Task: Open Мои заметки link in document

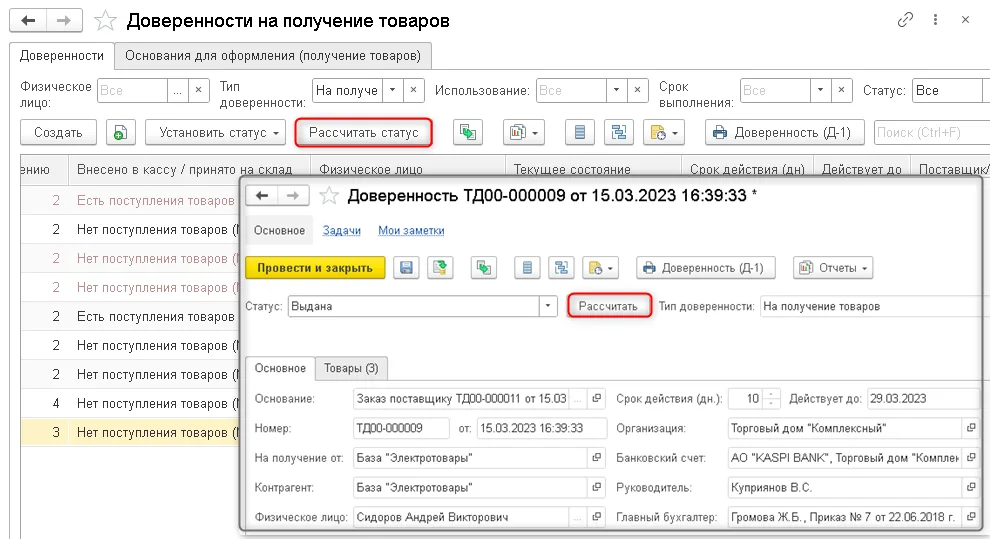Action: click(411, 231)
